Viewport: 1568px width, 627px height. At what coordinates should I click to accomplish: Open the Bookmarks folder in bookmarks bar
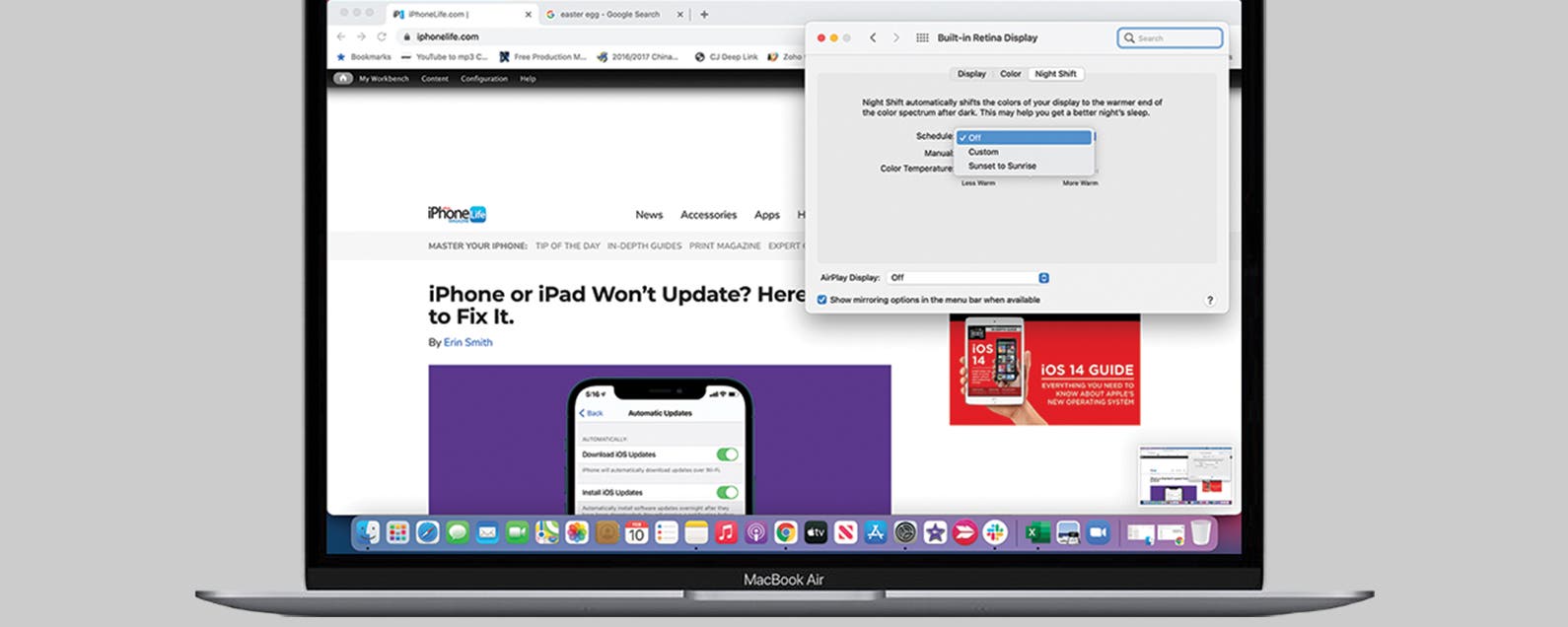364,57
